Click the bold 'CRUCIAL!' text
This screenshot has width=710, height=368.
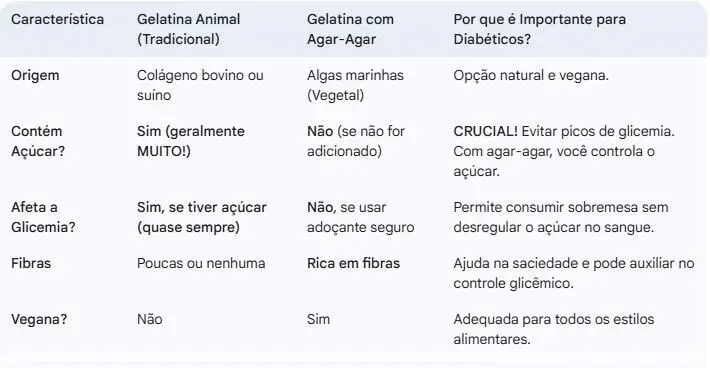pos(485,131)
